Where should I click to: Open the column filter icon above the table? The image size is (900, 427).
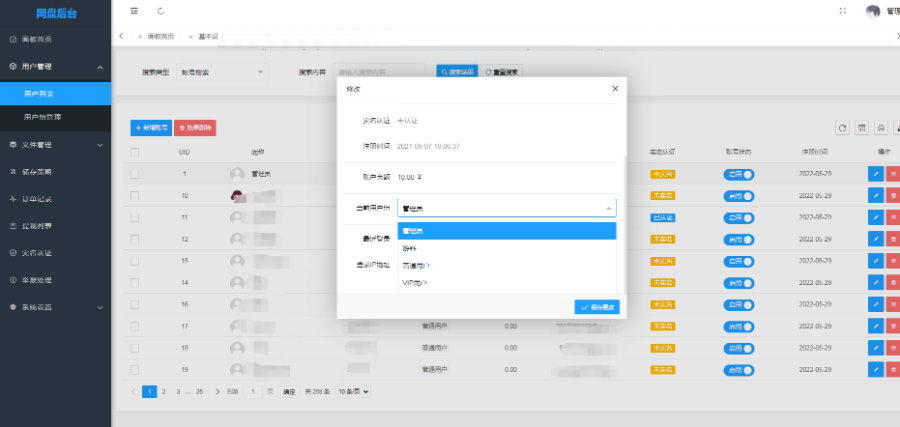click(x=862, y=128)
